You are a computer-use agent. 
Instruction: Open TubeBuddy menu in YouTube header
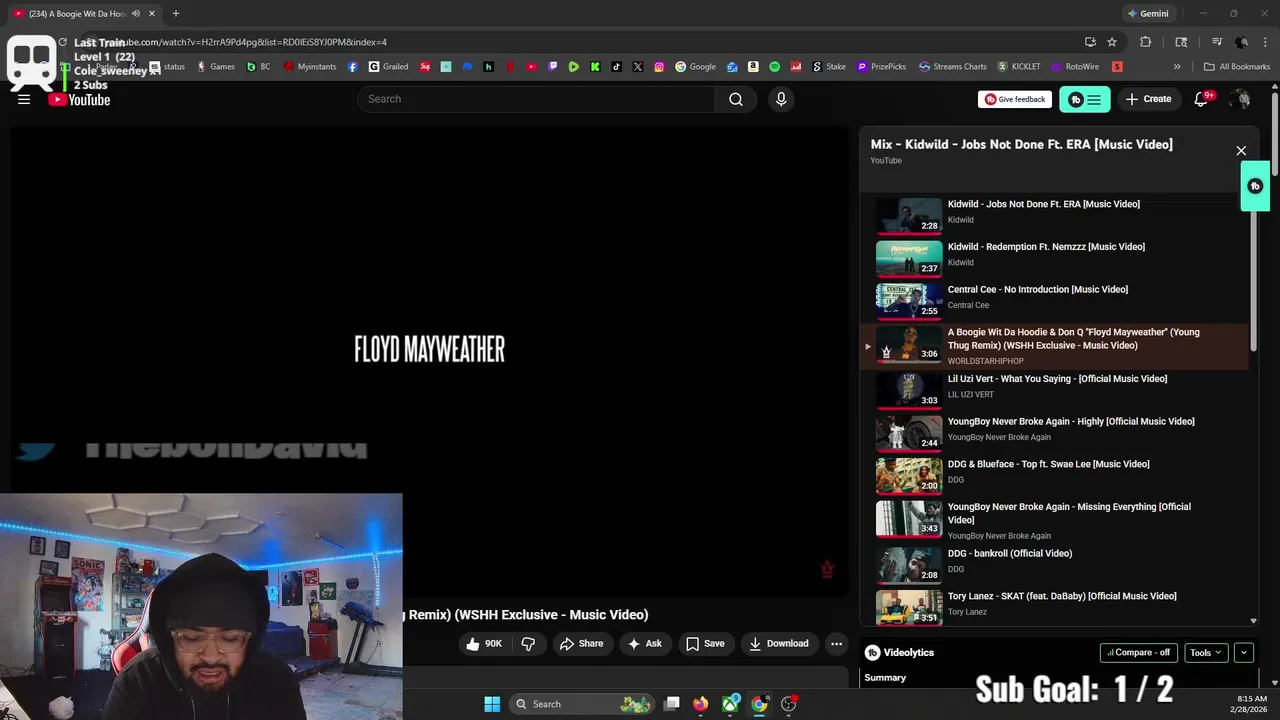pyautogui.click(x=1085, y=99)
